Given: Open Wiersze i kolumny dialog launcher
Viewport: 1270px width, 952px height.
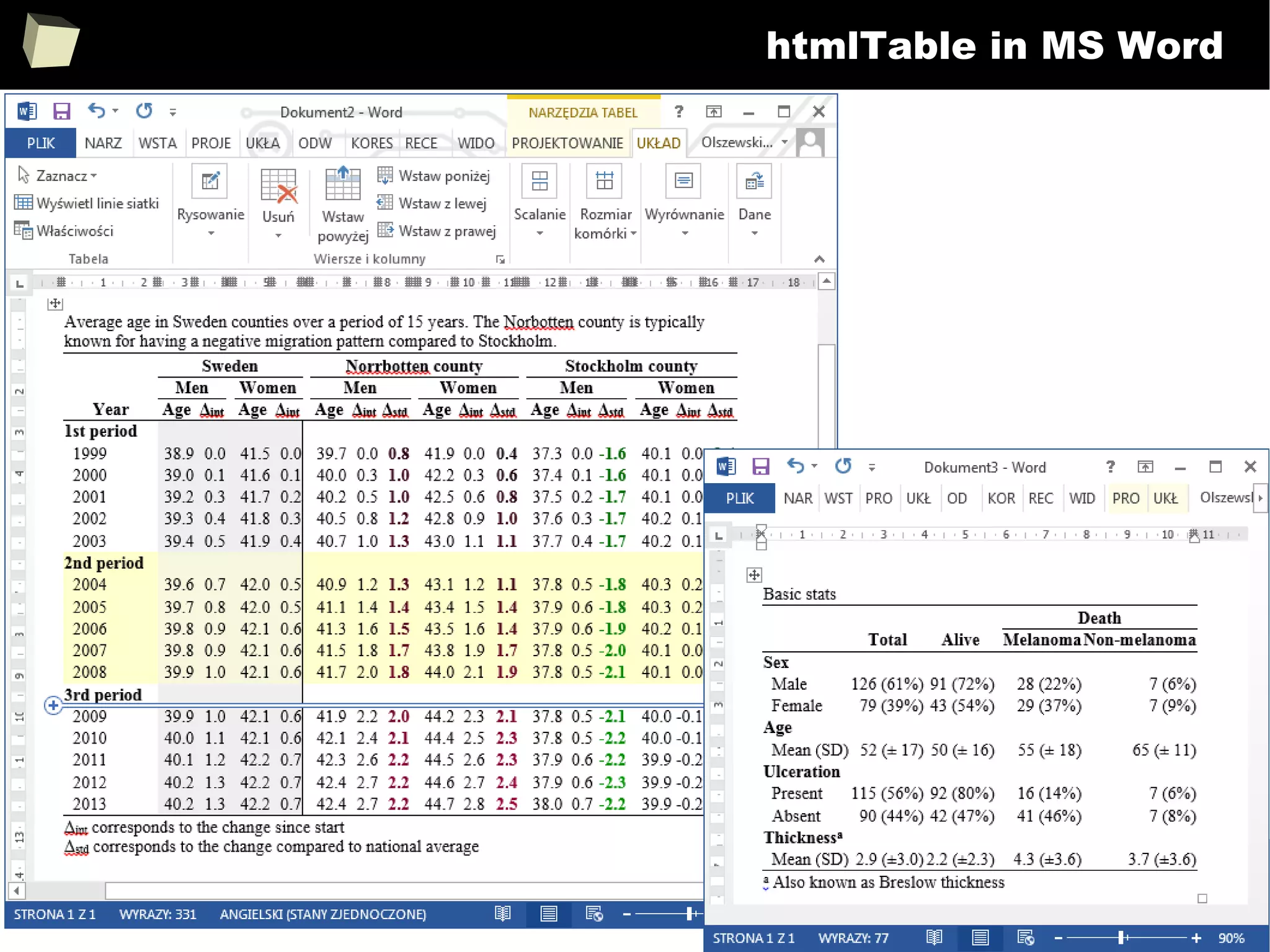Looking at the screenshot, I should [500, 260].
